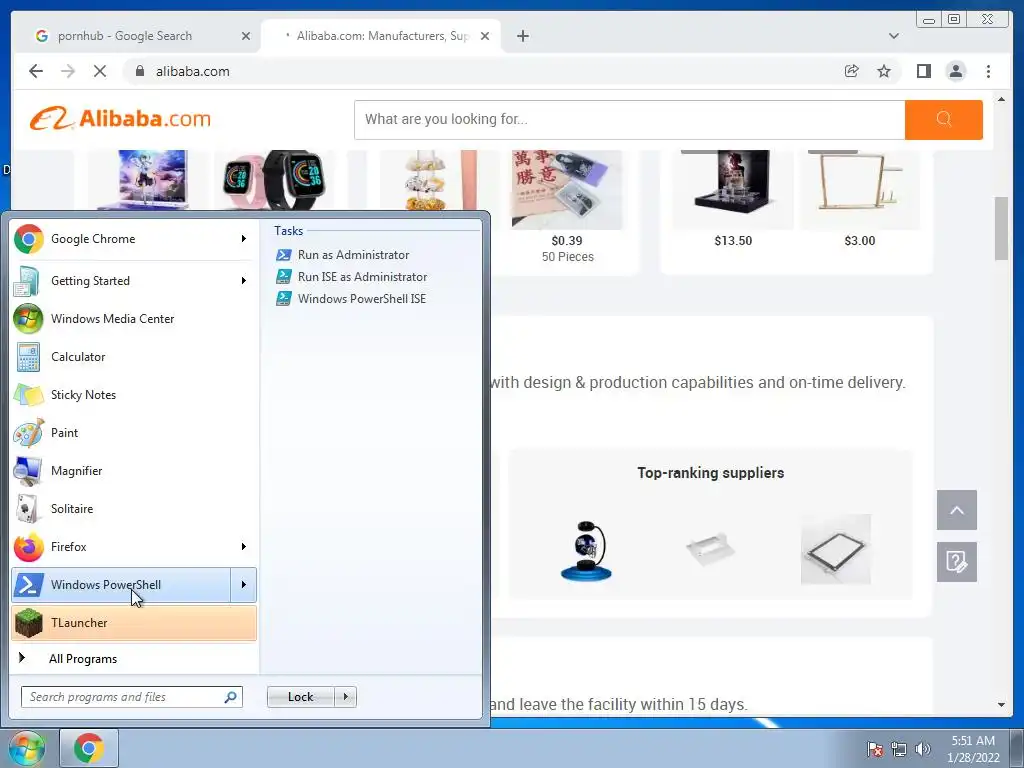
Task: Expand Getting Started submenu arrow
Action: 244,281
